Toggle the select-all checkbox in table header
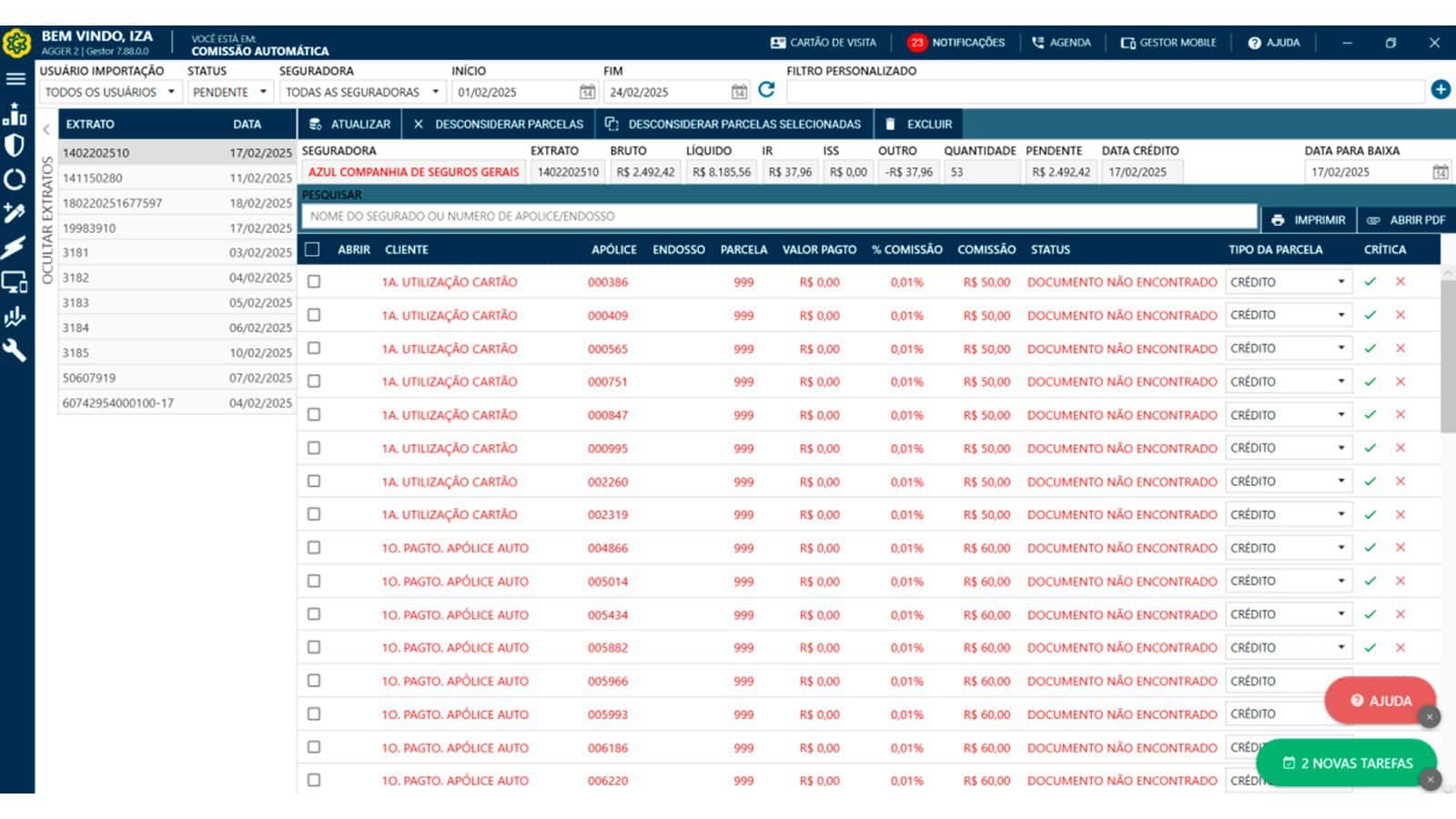The width and height of the screenshot is (1456, 819). pos(313,249)
